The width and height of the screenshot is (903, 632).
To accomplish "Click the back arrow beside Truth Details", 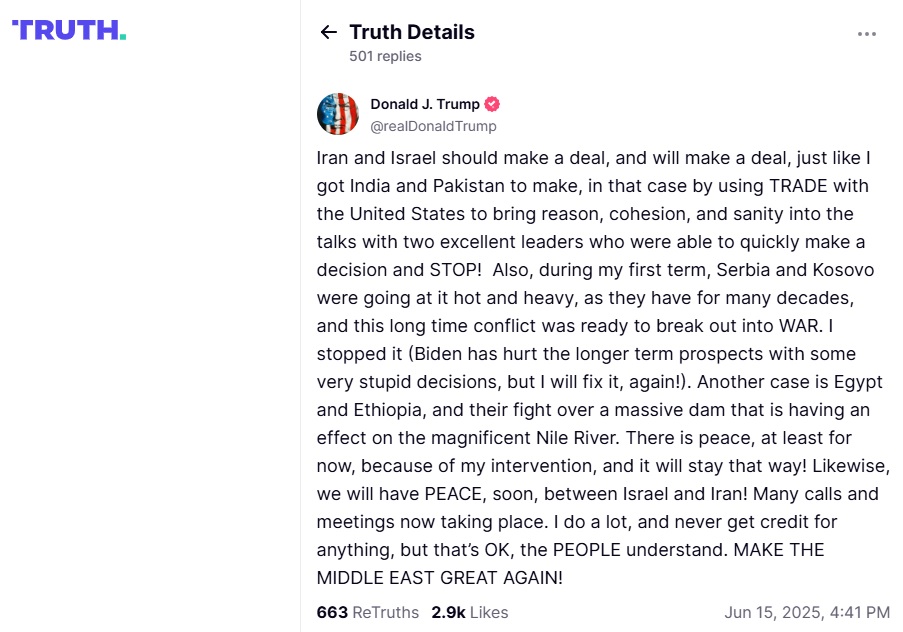I will 328,32.
